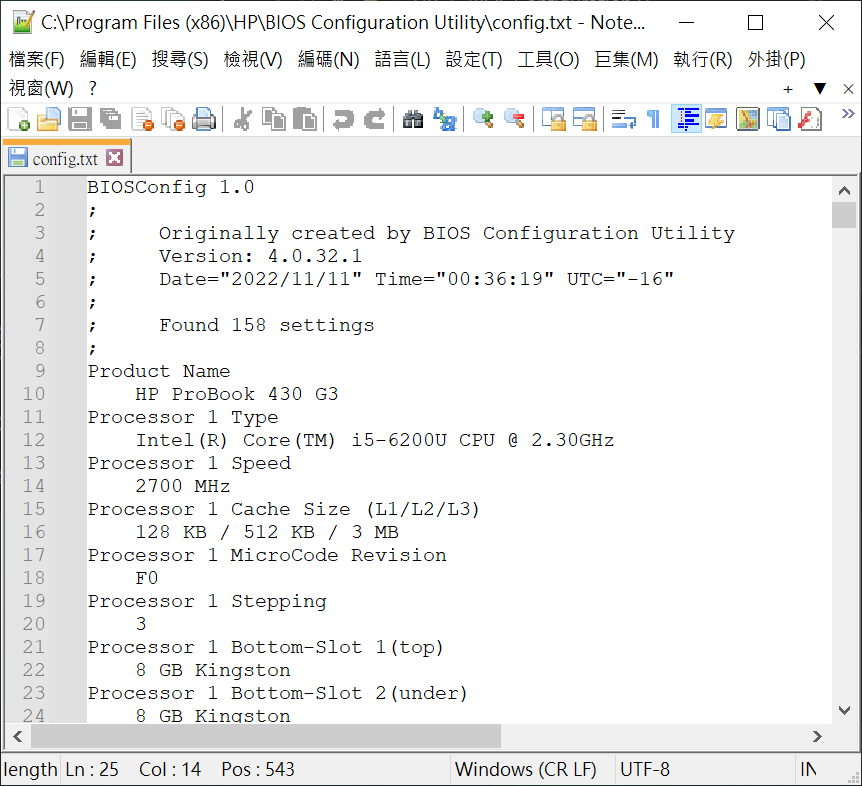Click the plus button on the menu bar
The image size is (862, 786).
(788, 89)
